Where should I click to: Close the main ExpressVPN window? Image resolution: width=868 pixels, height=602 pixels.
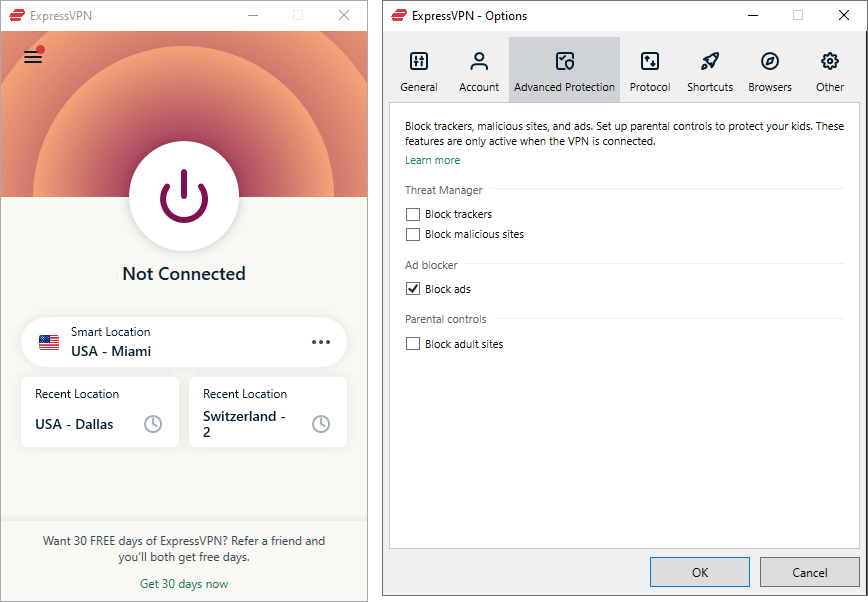[344, 16]
